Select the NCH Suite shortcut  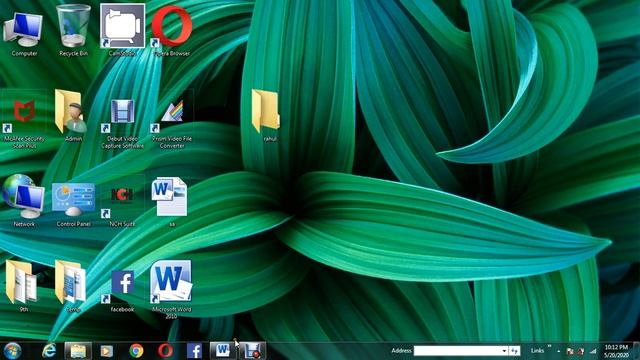point(122,206)
